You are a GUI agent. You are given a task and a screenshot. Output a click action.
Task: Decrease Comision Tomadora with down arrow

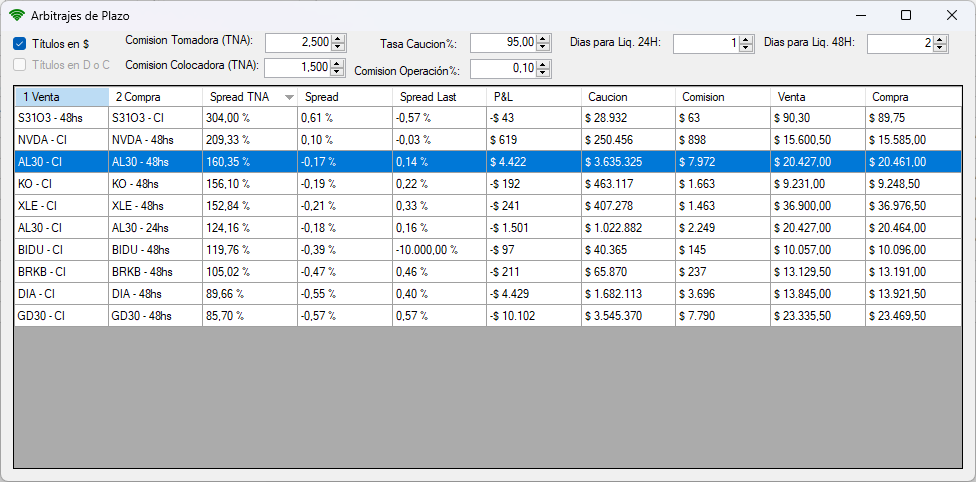(338, 47)
